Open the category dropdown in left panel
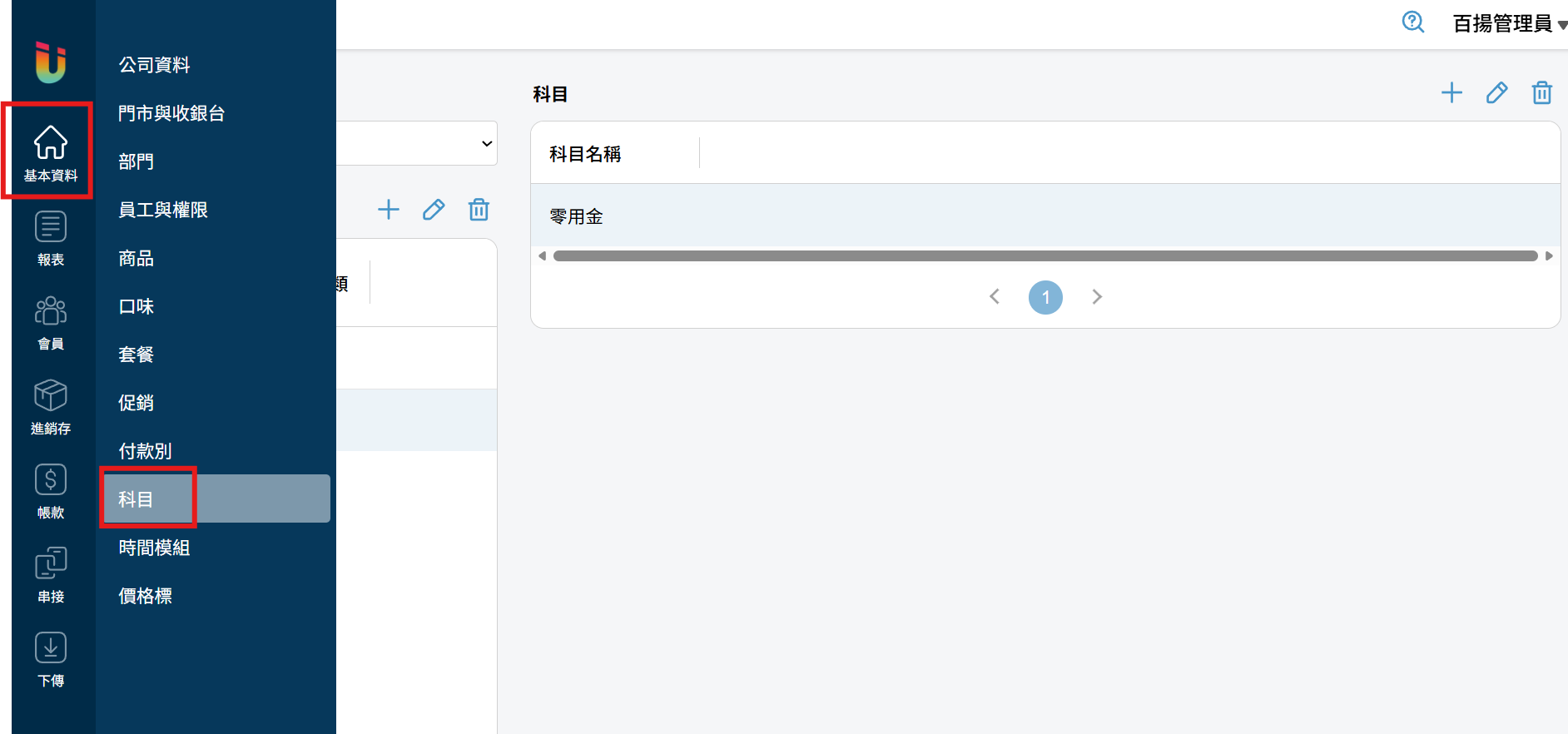1568x734 pixels. (x=416, y=143)
